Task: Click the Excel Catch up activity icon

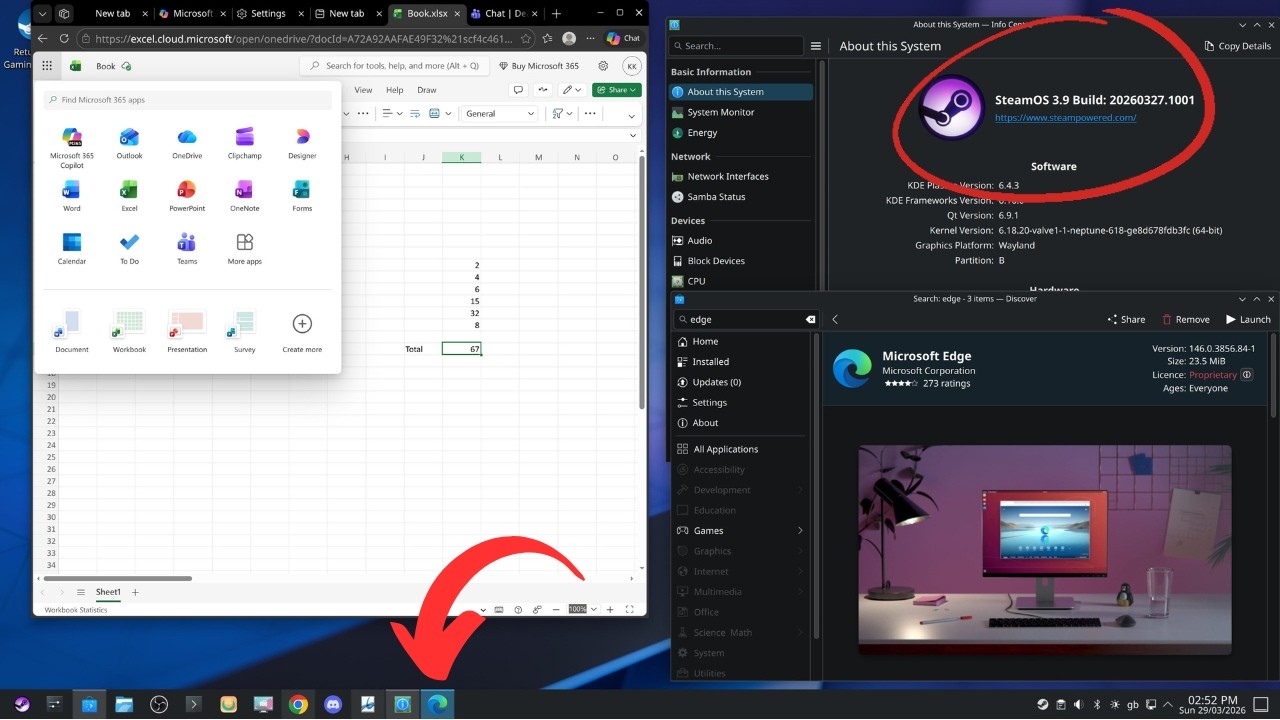Action: point(543,90)
